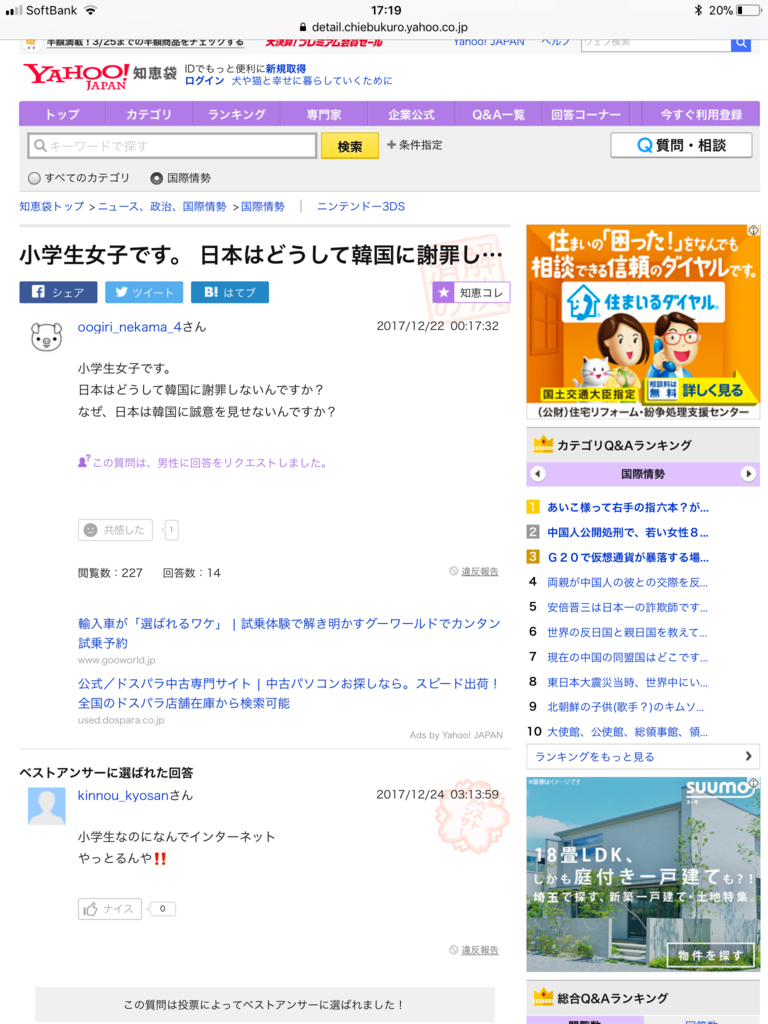Click 物件を探す on SUUMO ad
This screenshot has width=768, height=1024.
click(710, 955)
